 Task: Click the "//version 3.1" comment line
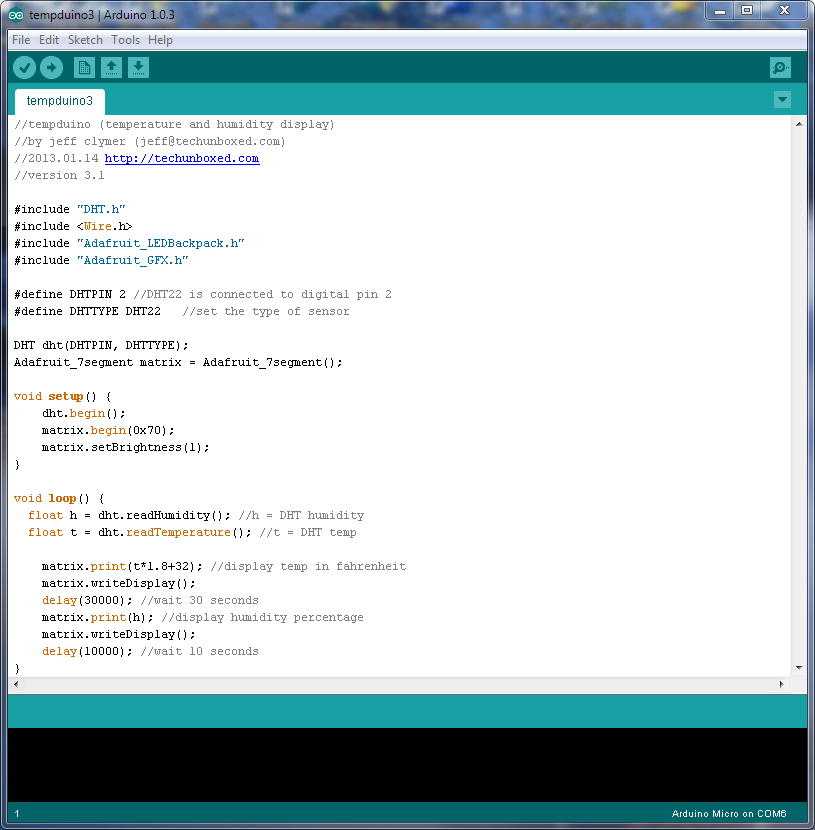pyautogui.click(x=59, y=175)
